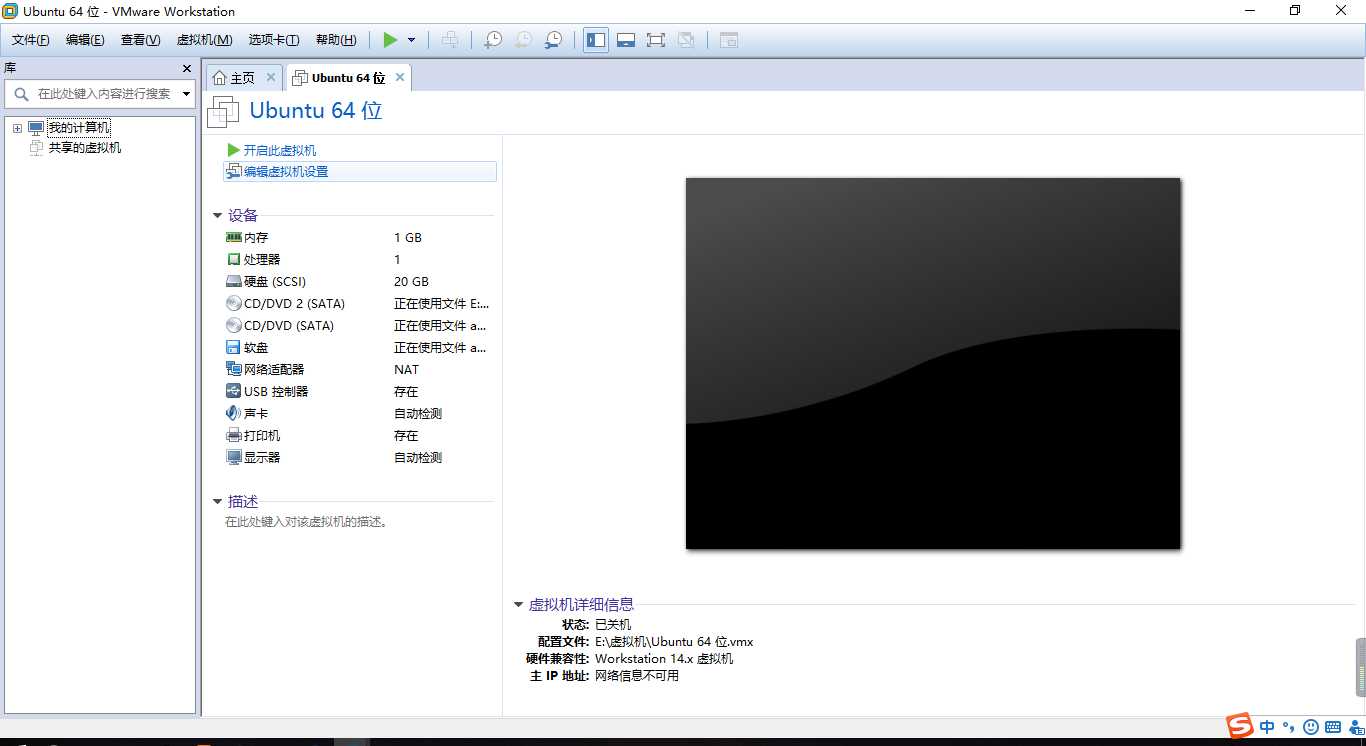Toggle the punctuation mode indicator in IME bar

(x=1289, y=727)
